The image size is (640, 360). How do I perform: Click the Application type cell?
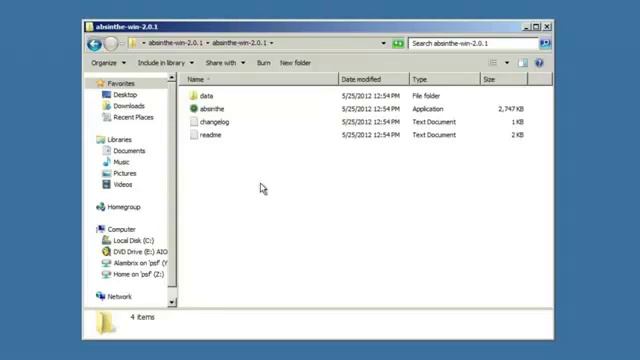tap(427, 109)
